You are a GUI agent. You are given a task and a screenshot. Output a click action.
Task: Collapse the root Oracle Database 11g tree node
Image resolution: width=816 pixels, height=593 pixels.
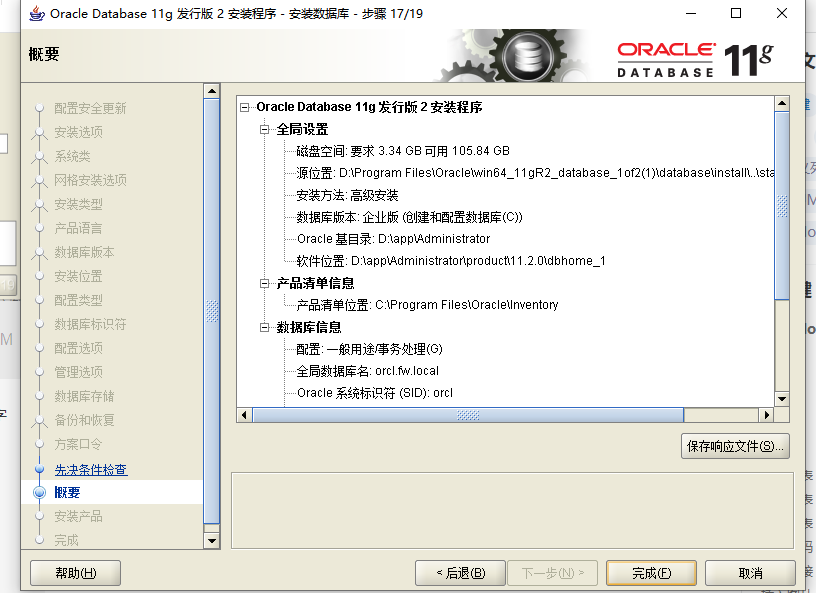[x=244, y=108]
